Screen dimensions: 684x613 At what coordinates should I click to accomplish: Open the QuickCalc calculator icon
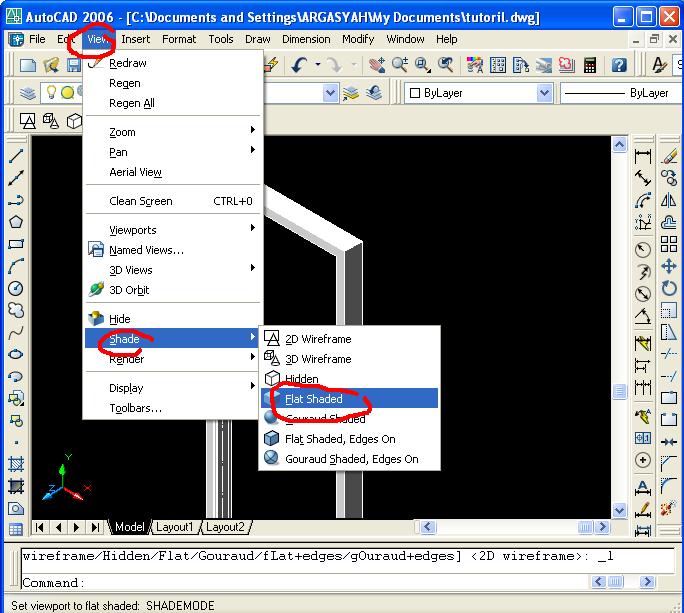click(590, 65)
